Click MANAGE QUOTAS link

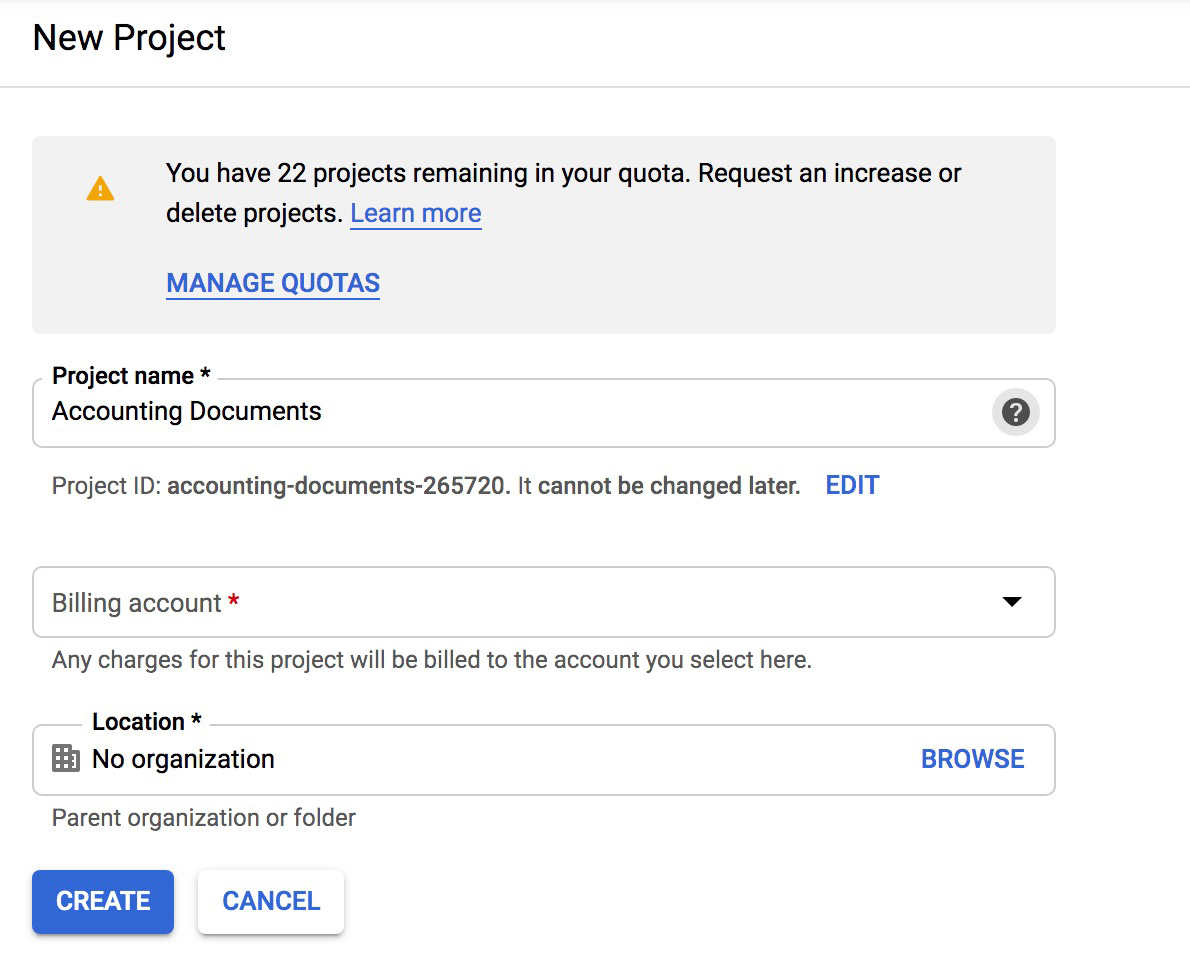click(272, 283)
